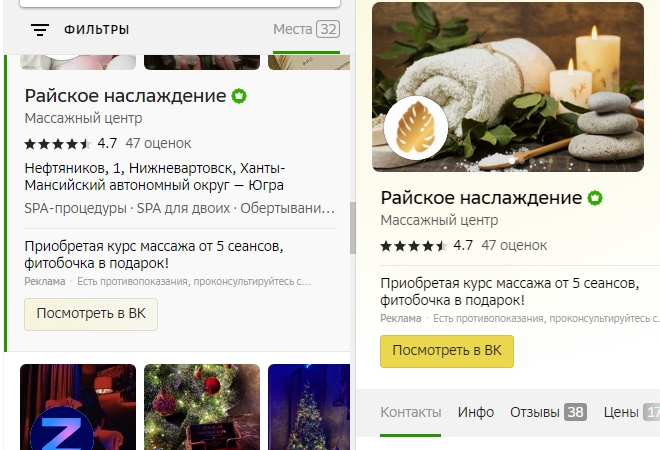Viewport: 660px width, 450px height.
Task: Click the green verified badge in left card title
Action: point(239,96)
